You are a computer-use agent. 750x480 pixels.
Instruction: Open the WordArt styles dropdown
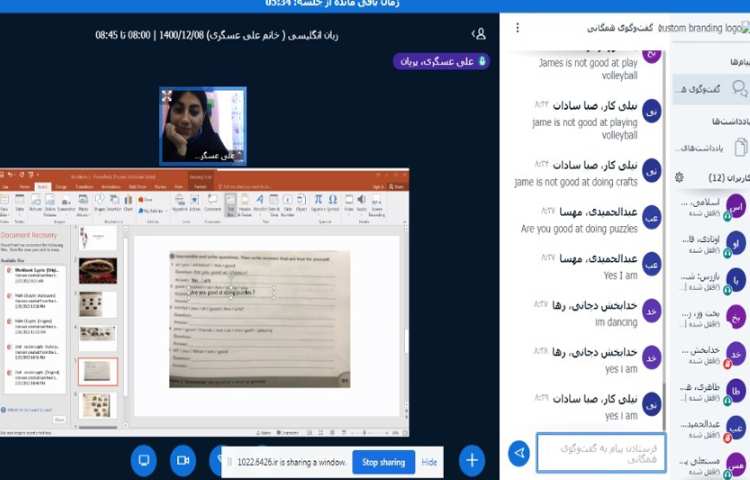tap(260, 203)
